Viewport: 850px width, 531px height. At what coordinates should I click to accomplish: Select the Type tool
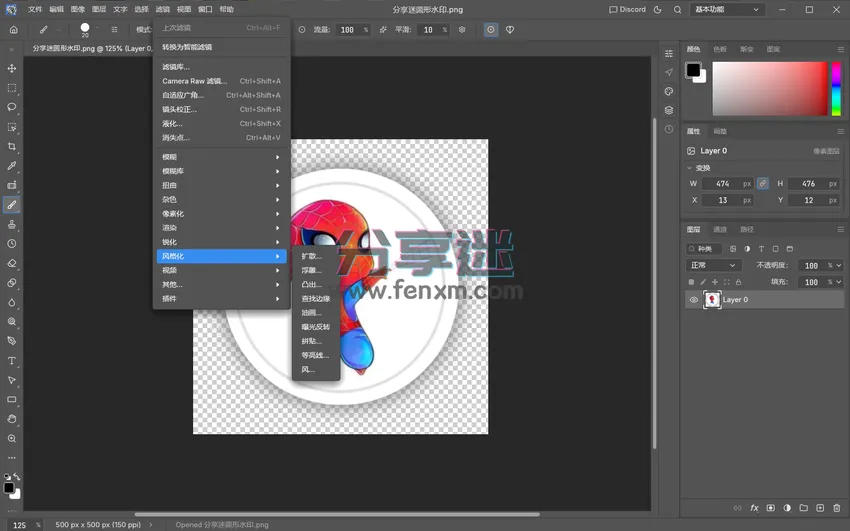pos(11,361)
